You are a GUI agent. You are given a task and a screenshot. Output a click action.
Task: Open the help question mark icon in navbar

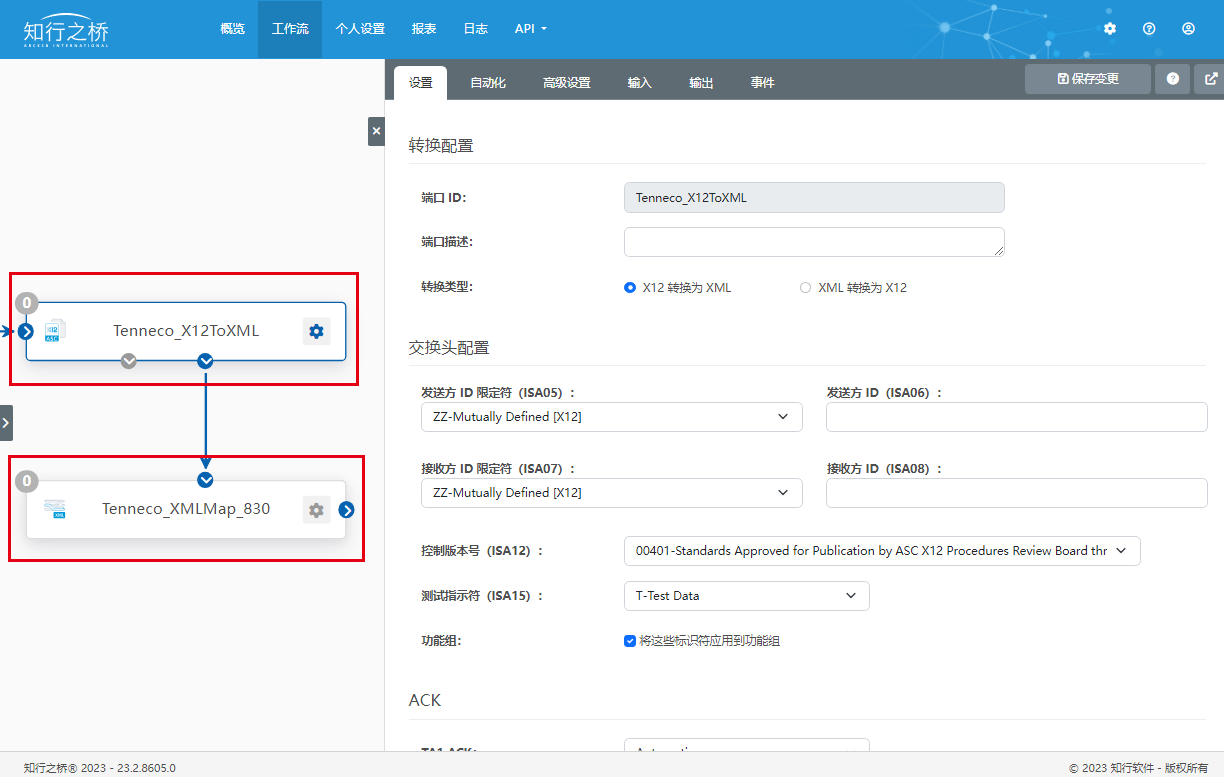coord(1148,29)
